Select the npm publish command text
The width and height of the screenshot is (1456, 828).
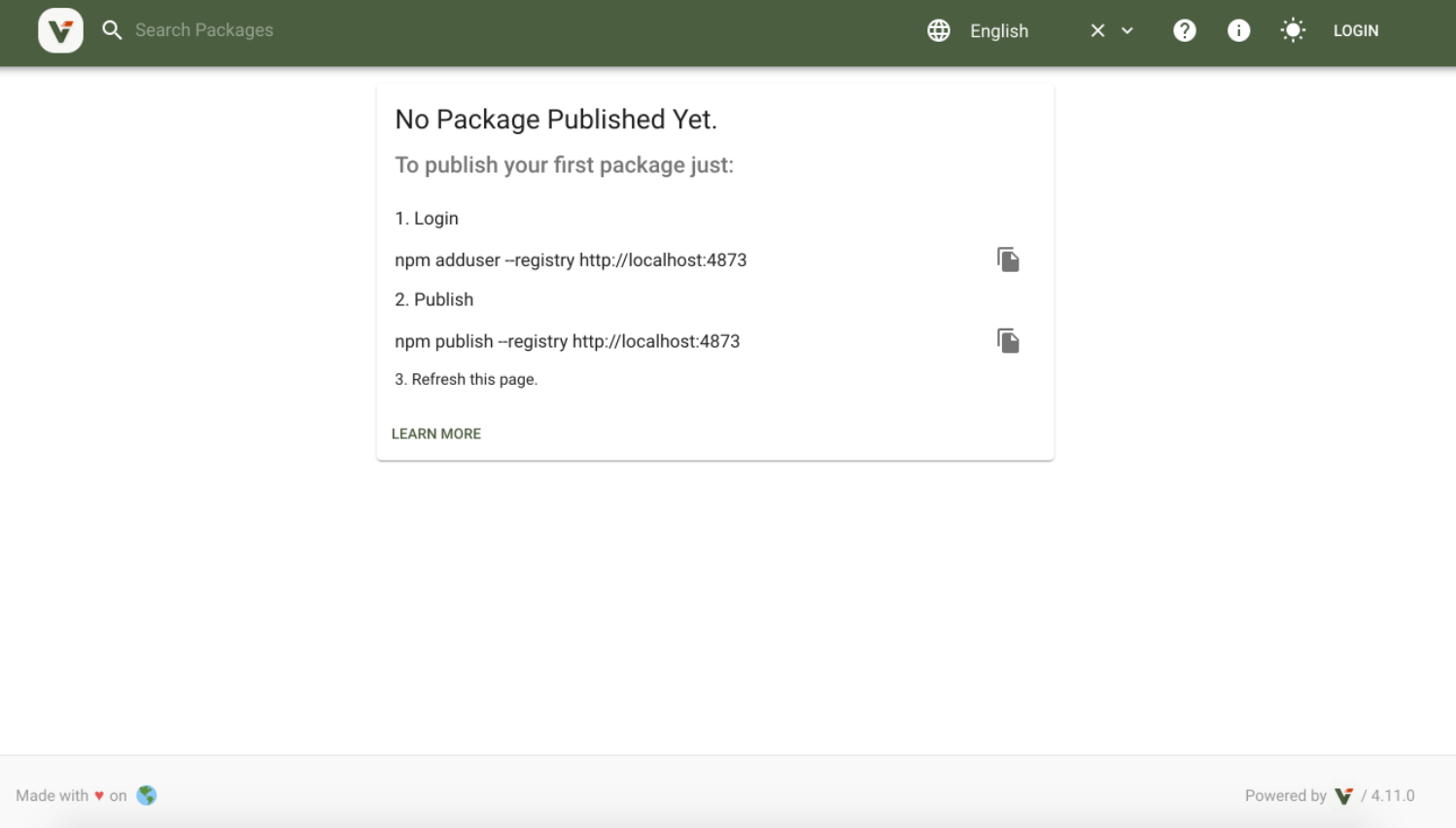567,341
